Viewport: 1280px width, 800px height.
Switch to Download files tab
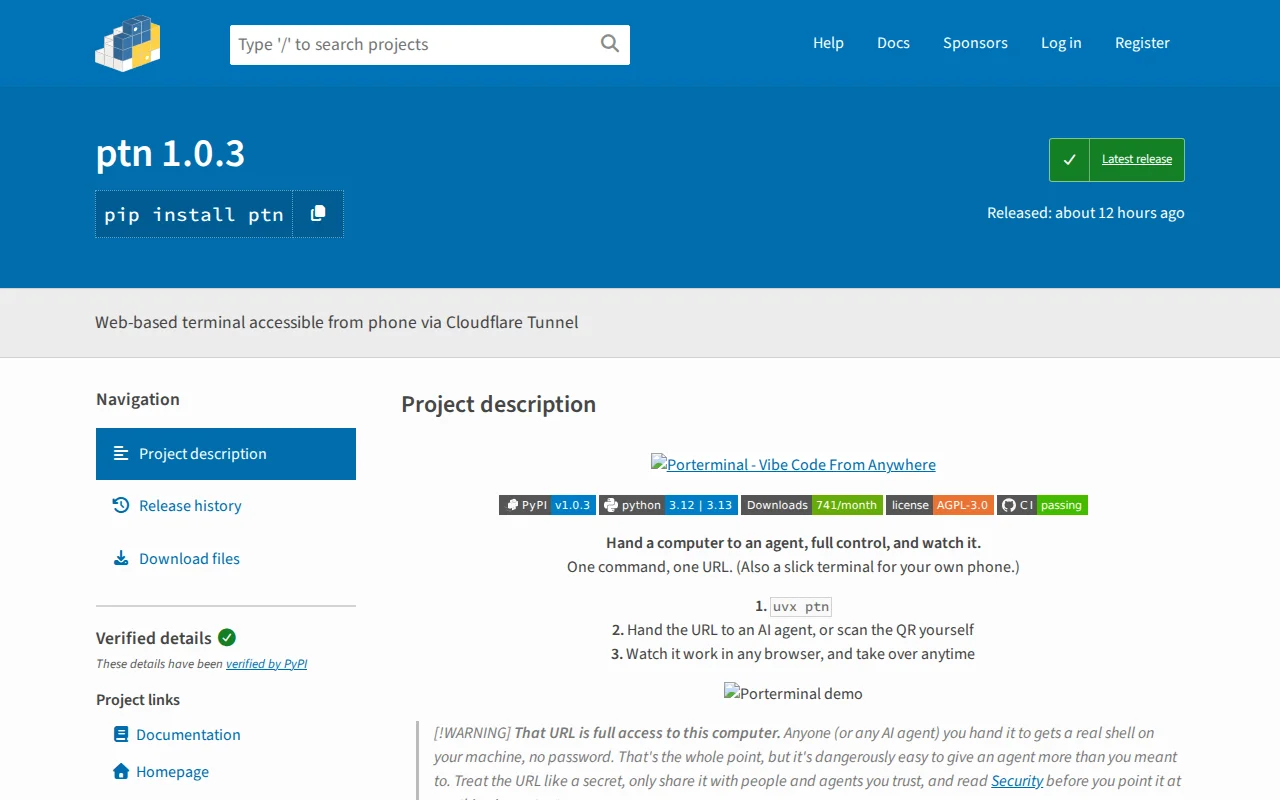click(x=226, y=559)
